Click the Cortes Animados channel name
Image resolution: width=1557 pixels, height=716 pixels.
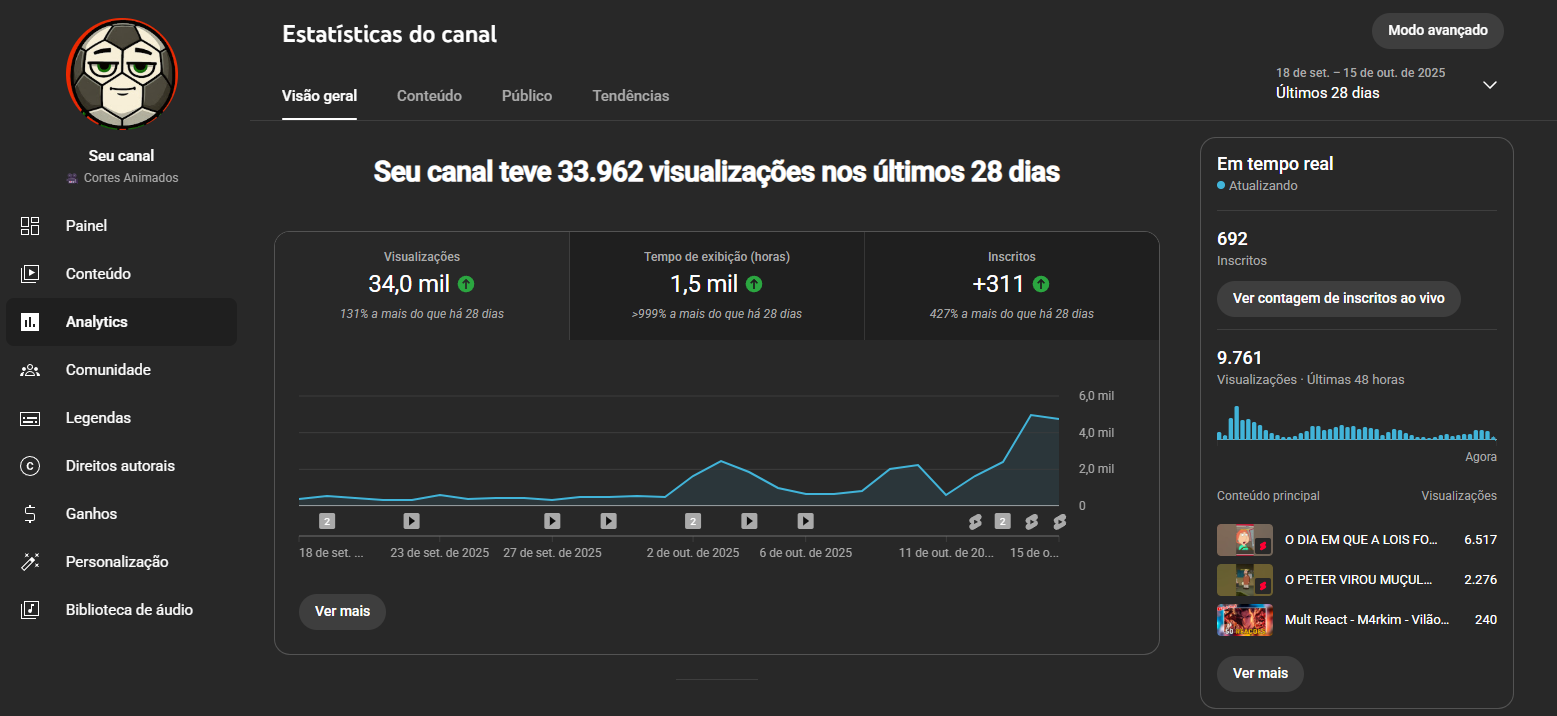131,178
